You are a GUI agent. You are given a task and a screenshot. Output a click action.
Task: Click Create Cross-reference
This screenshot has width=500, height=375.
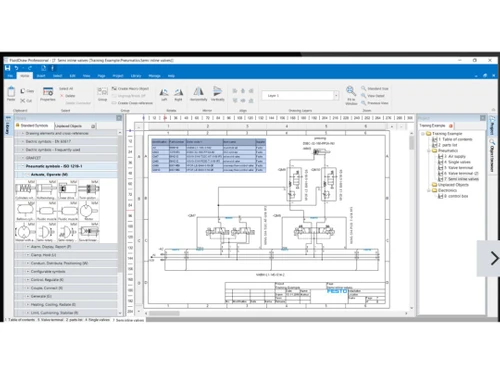[x=132, y=103]
